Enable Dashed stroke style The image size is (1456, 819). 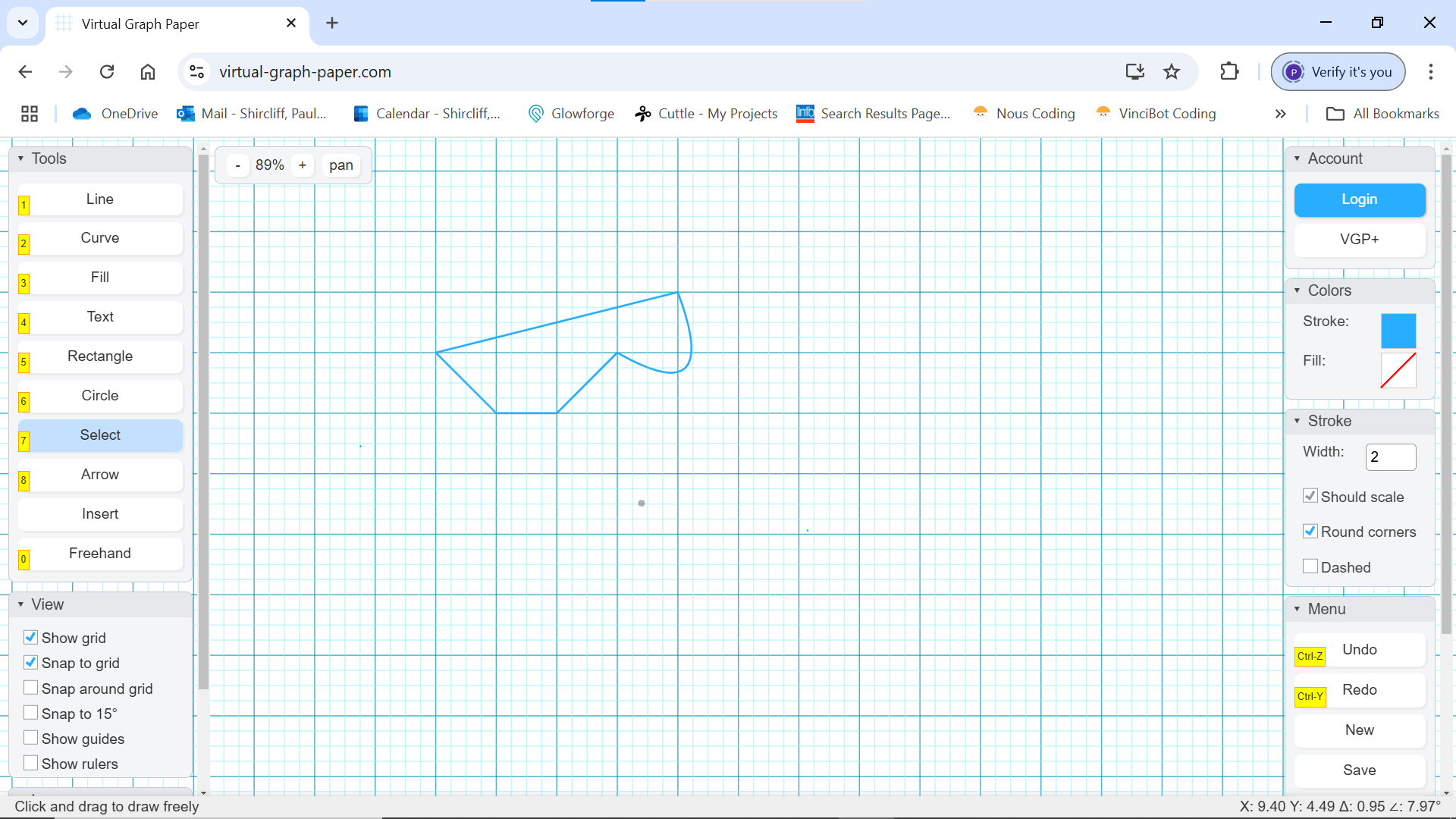[1310, 566]
